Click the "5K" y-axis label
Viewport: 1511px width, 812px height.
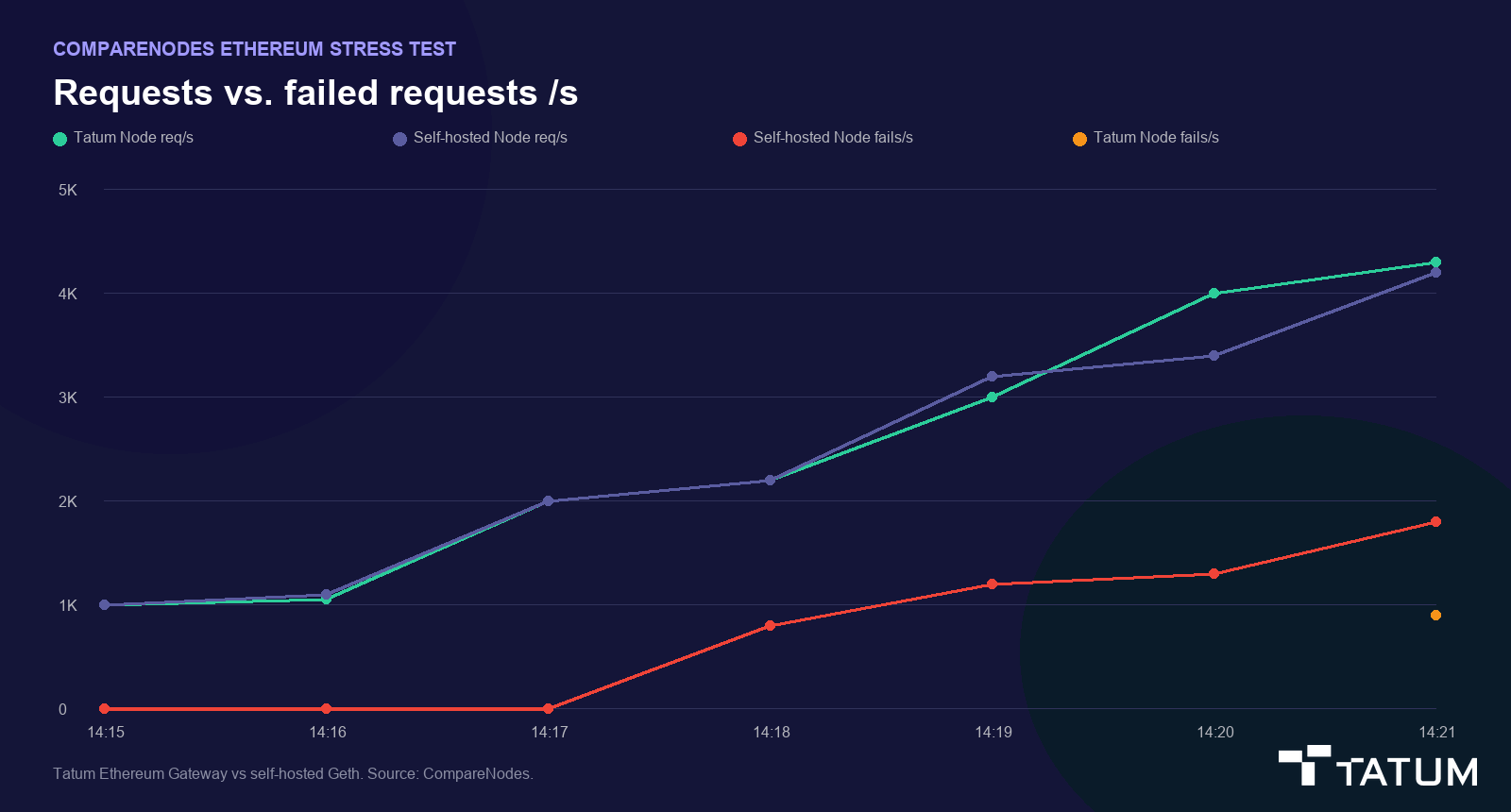click(68, 191)
